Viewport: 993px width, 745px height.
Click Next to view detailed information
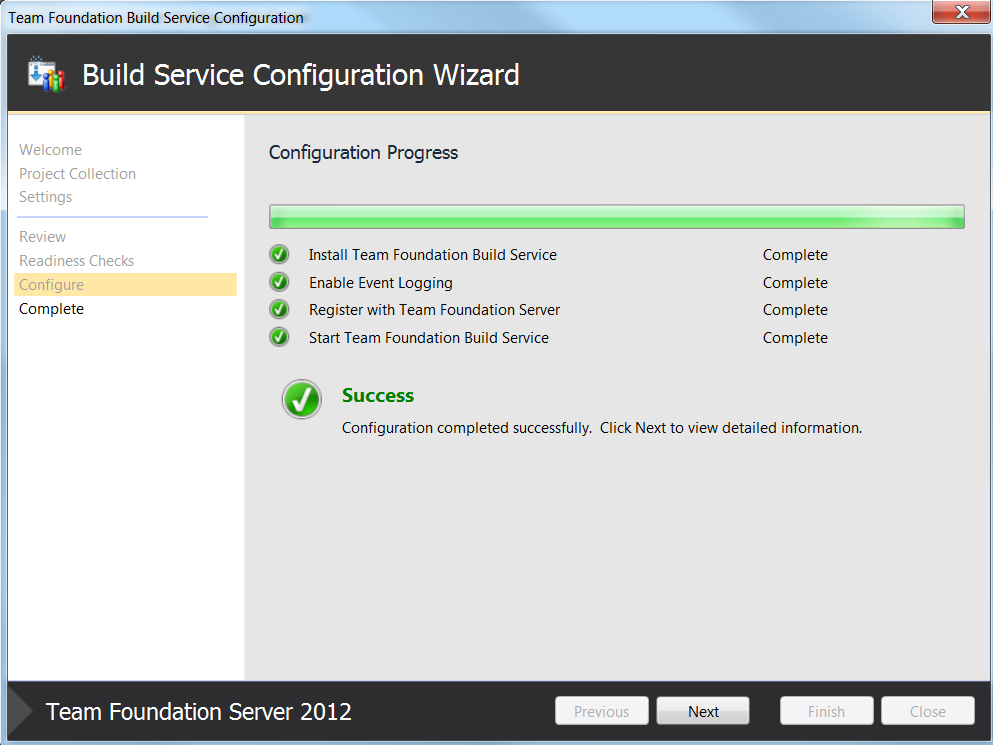coord(703,711)
